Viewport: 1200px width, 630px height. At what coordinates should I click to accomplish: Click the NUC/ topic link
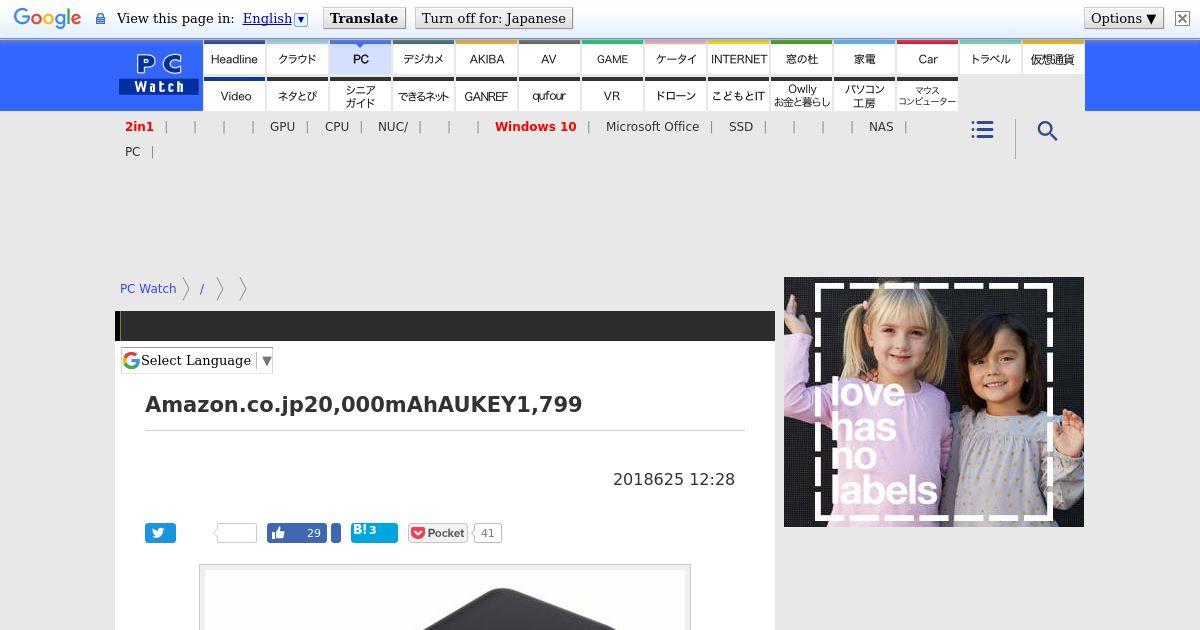[x=393, y=126]
